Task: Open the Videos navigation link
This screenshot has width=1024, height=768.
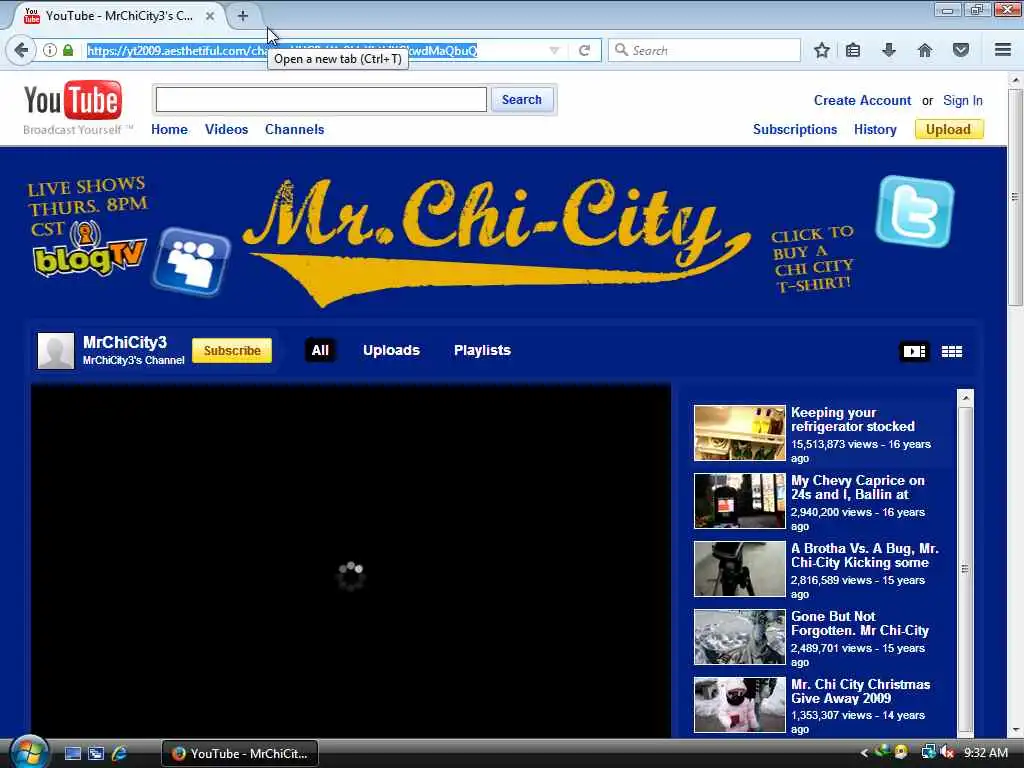Action: click(x=226, y=129)
